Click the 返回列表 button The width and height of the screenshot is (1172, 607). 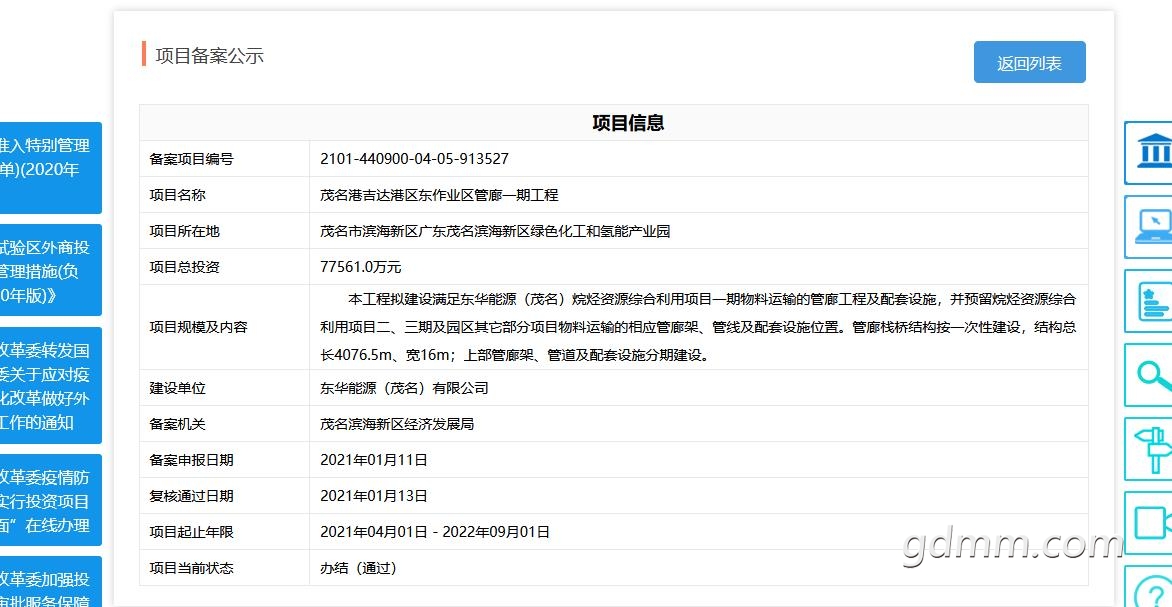[1029, 62]
